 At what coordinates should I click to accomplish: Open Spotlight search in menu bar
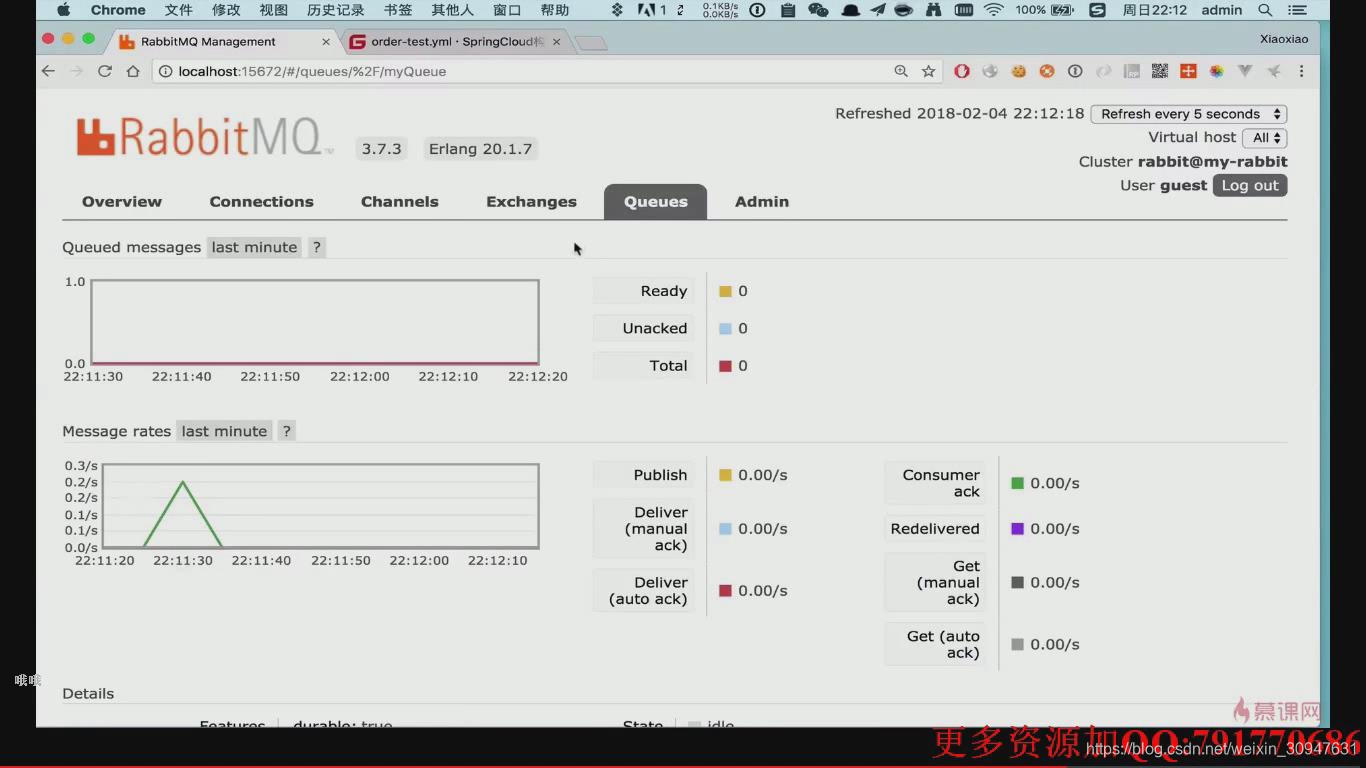1265,10
